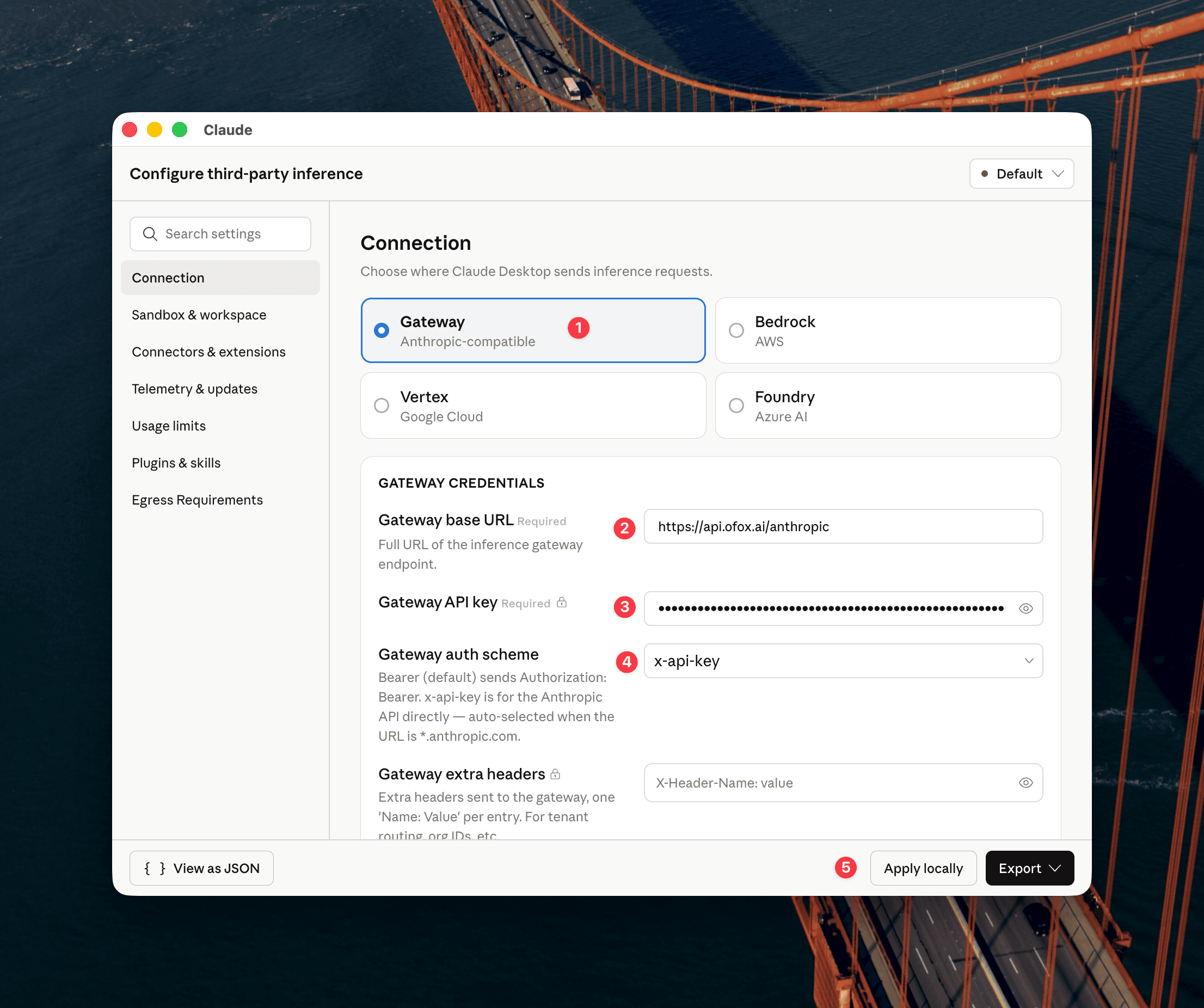The height and width of the screenshot is (1008, 1204).
Task: Expand the Gateway auth scheme dropdown
Action: click(843, 661)
